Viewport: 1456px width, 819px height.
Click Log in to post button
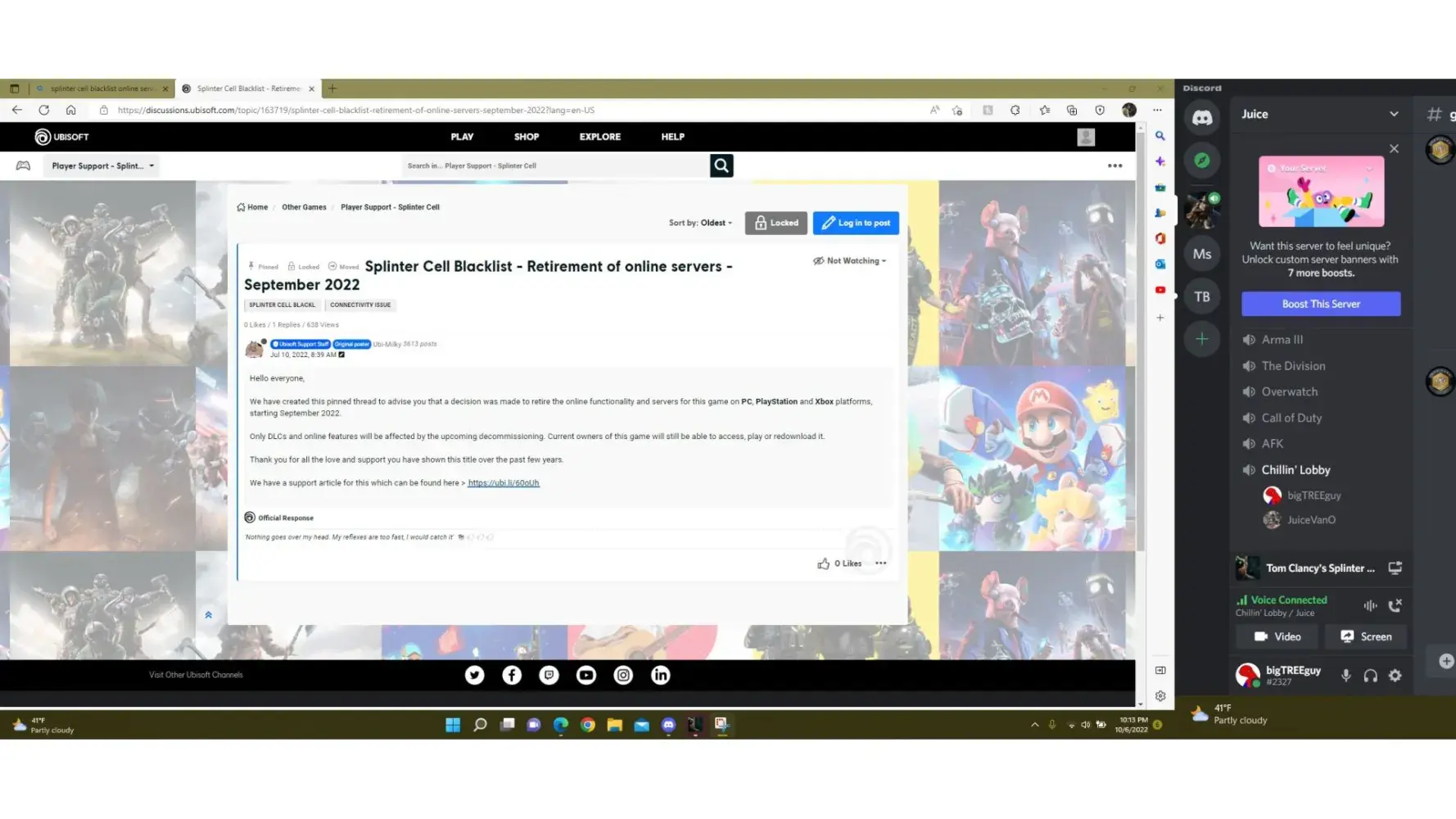tap(856, 223)
